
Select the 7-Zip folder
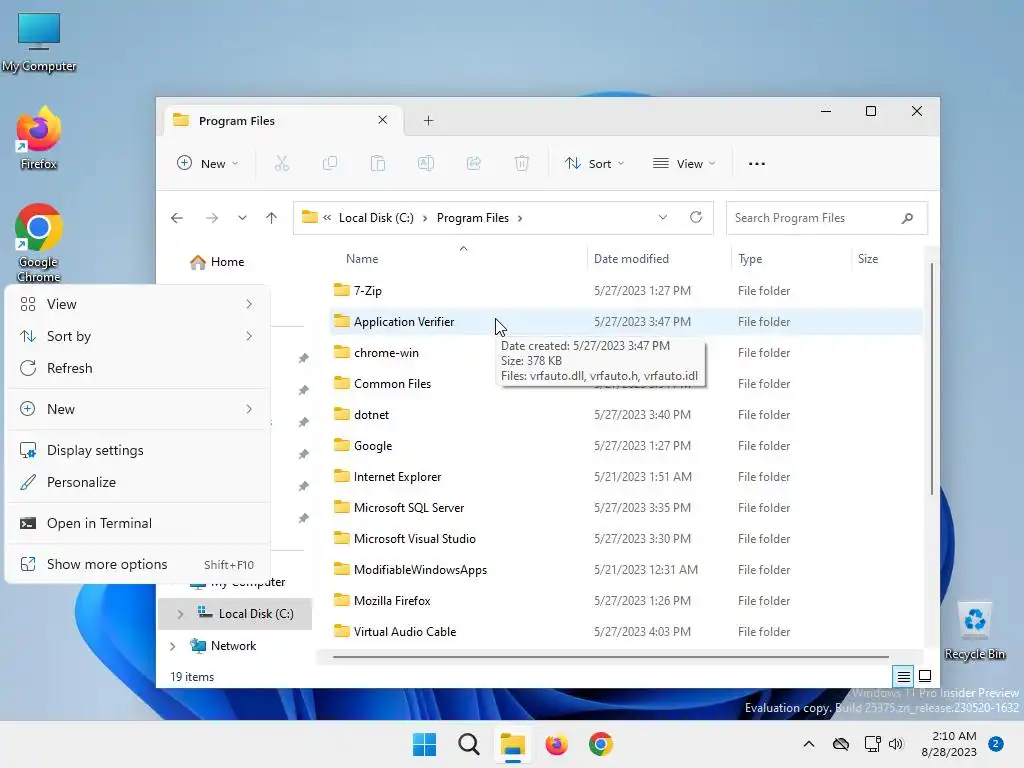point(626,291)
